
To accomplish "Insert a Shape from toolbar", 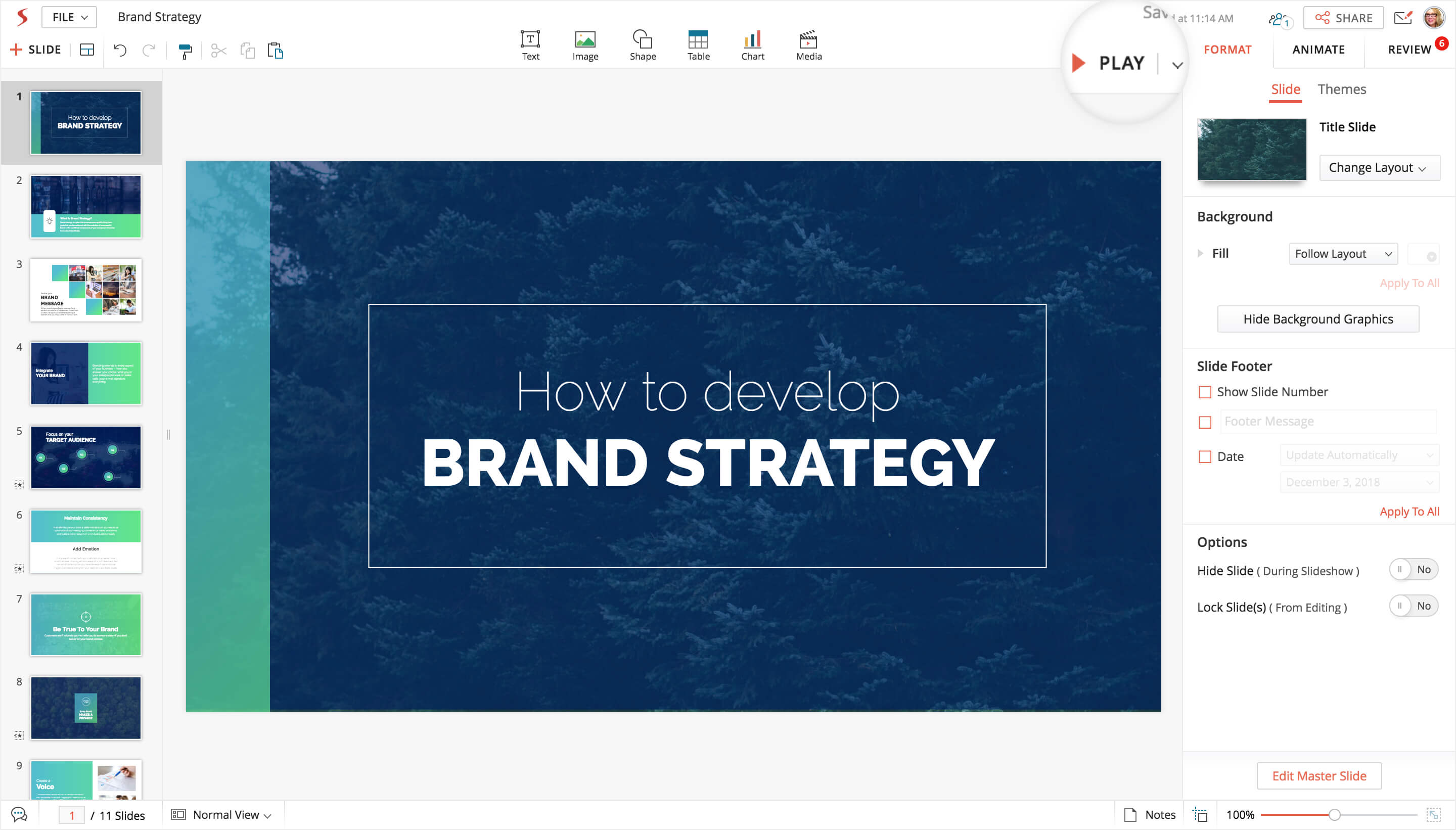I will (643, 45).
